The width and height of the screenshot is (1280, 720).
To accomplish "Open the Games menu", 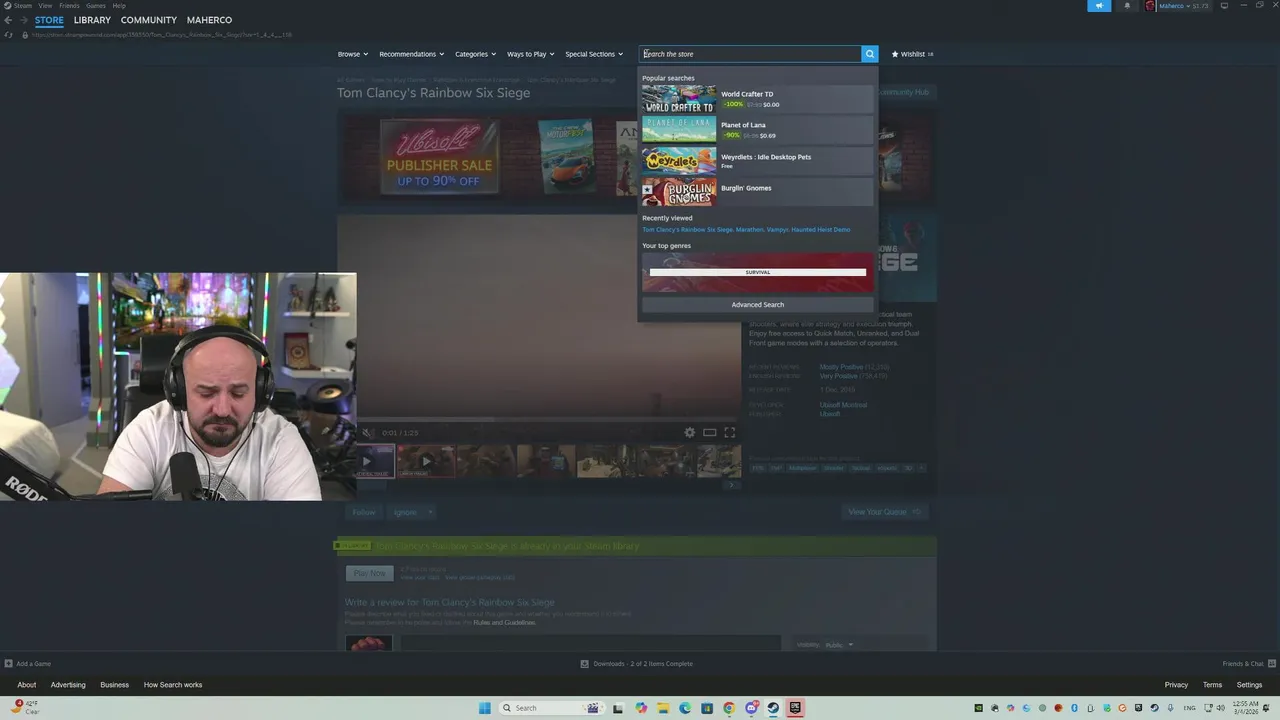I will (x=96, y=6).
